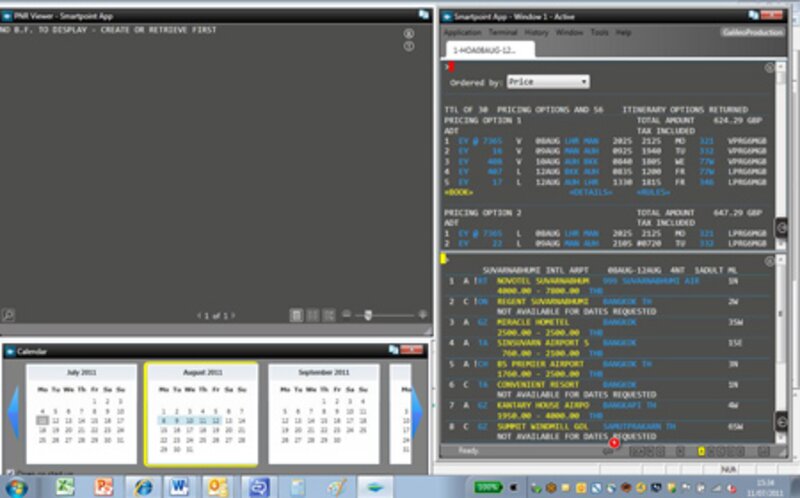Show earlier months with the Calendar left arrow

point(14,412)
